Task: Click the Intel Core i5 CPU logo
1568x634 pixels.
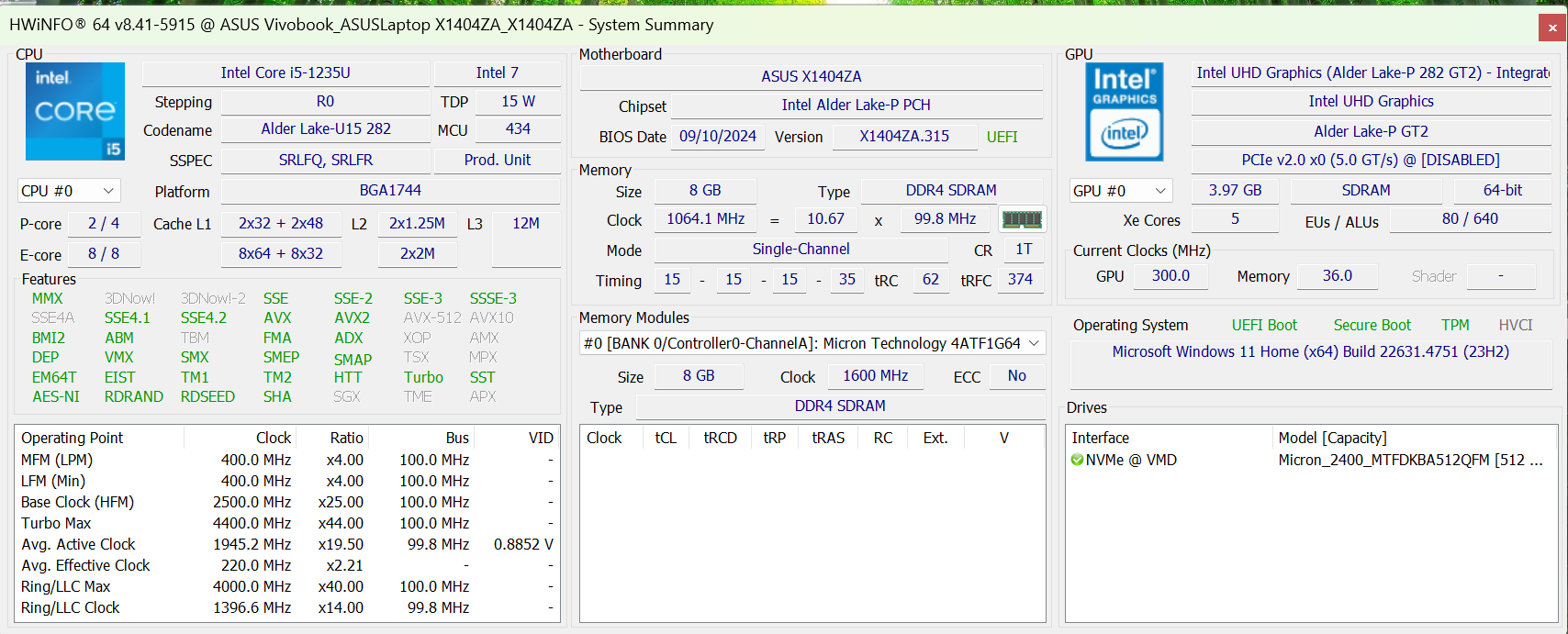Action: pos(75,112)
